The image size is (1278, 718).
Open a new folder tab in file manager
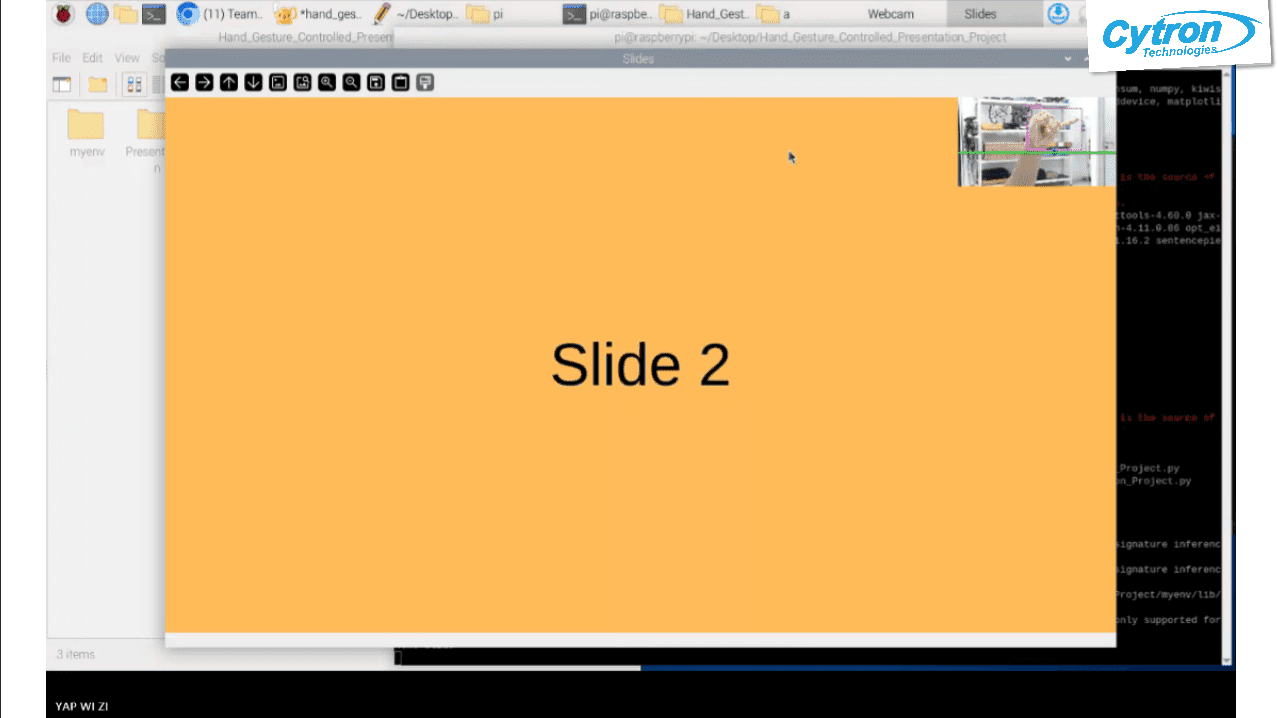click(x=96, y=84)
